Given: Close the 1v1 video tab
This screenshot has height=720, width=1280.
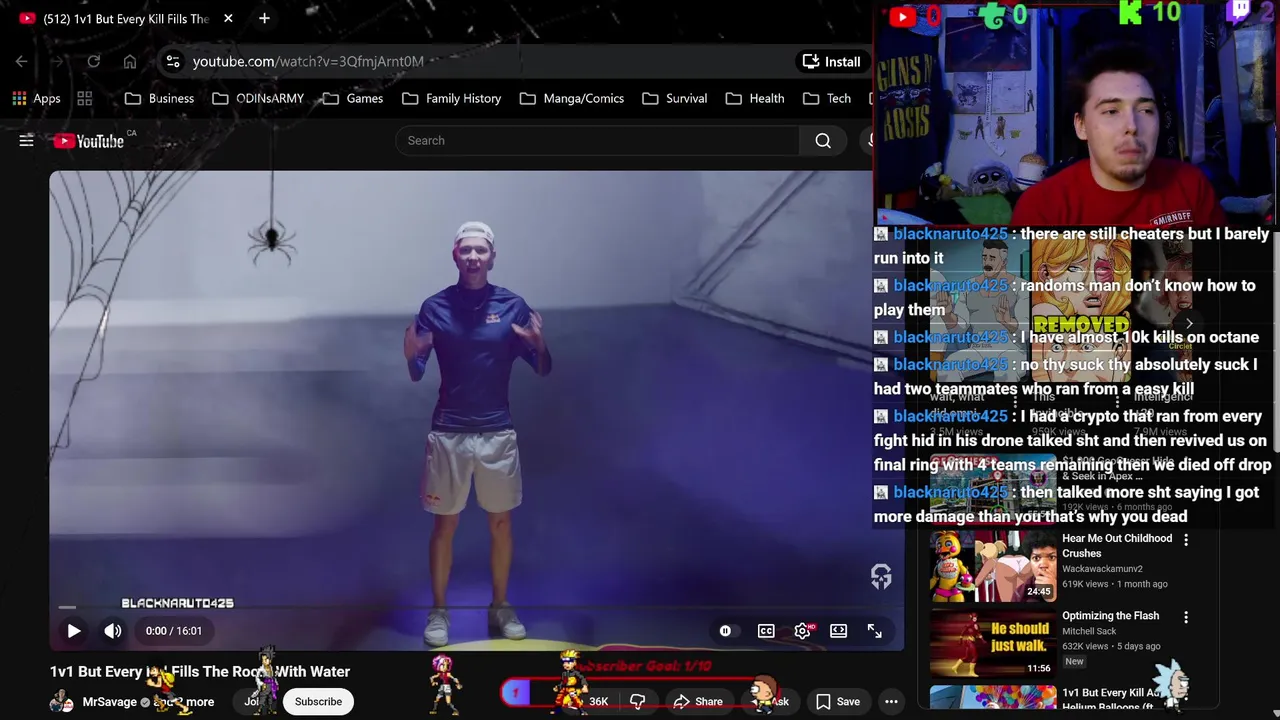Looking at the screenshot, I should (228, 18).
